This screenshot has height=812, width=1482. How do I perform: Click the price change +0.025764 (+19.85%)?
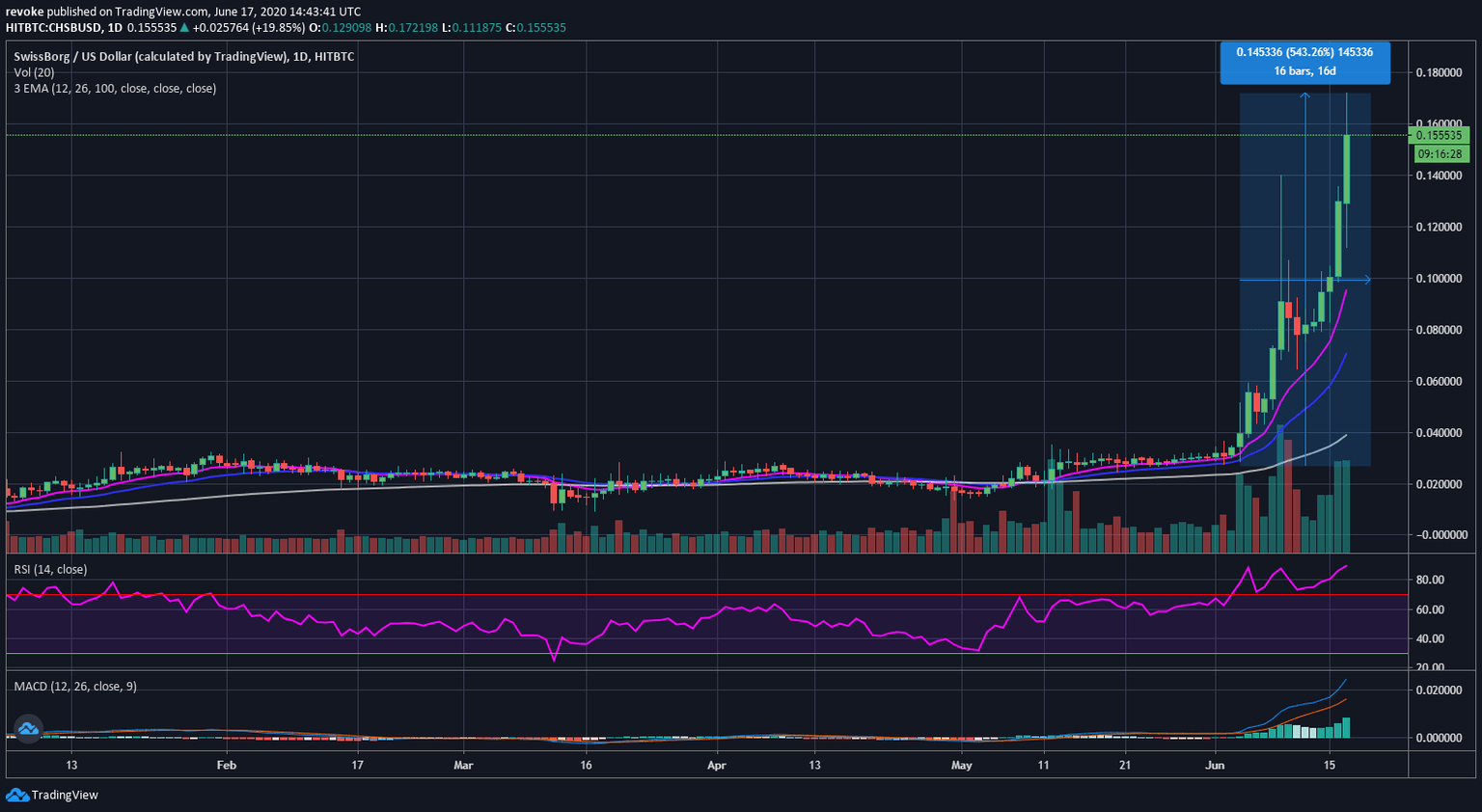coord(249,28)
